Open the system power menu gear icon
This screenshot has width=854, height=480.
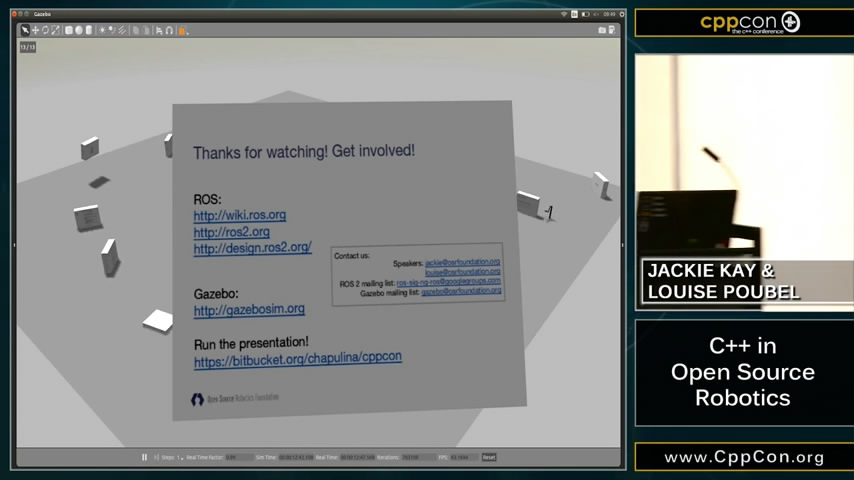click(x=621, y=14)
